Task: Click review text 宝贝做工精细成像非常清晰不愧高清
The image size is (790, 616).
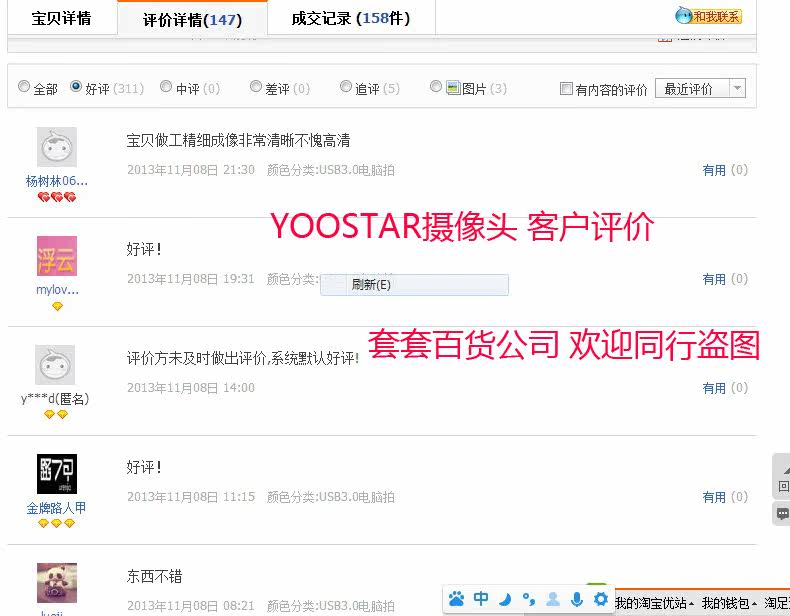Action: [238, 140]
